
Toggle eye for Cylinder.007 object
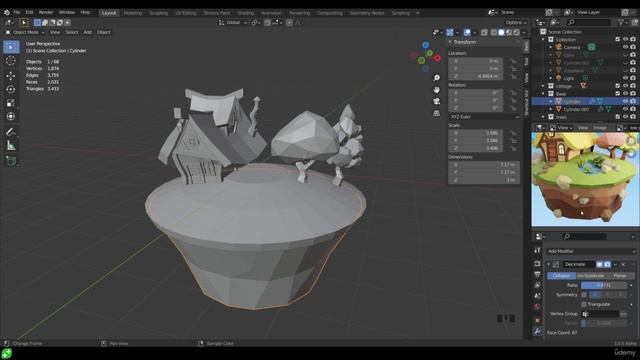625,109
